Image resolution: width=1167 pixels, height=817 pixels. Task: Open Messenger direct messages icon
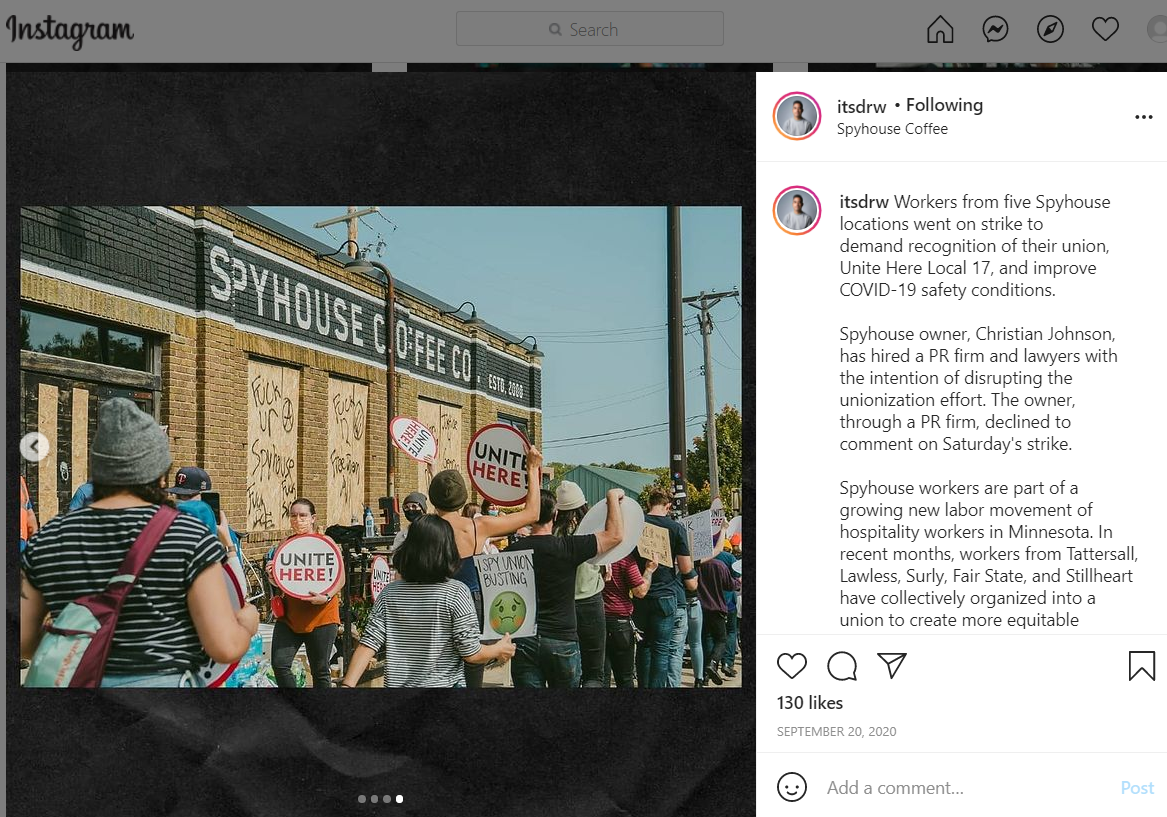pyautogui.click(x=995, y=30)
